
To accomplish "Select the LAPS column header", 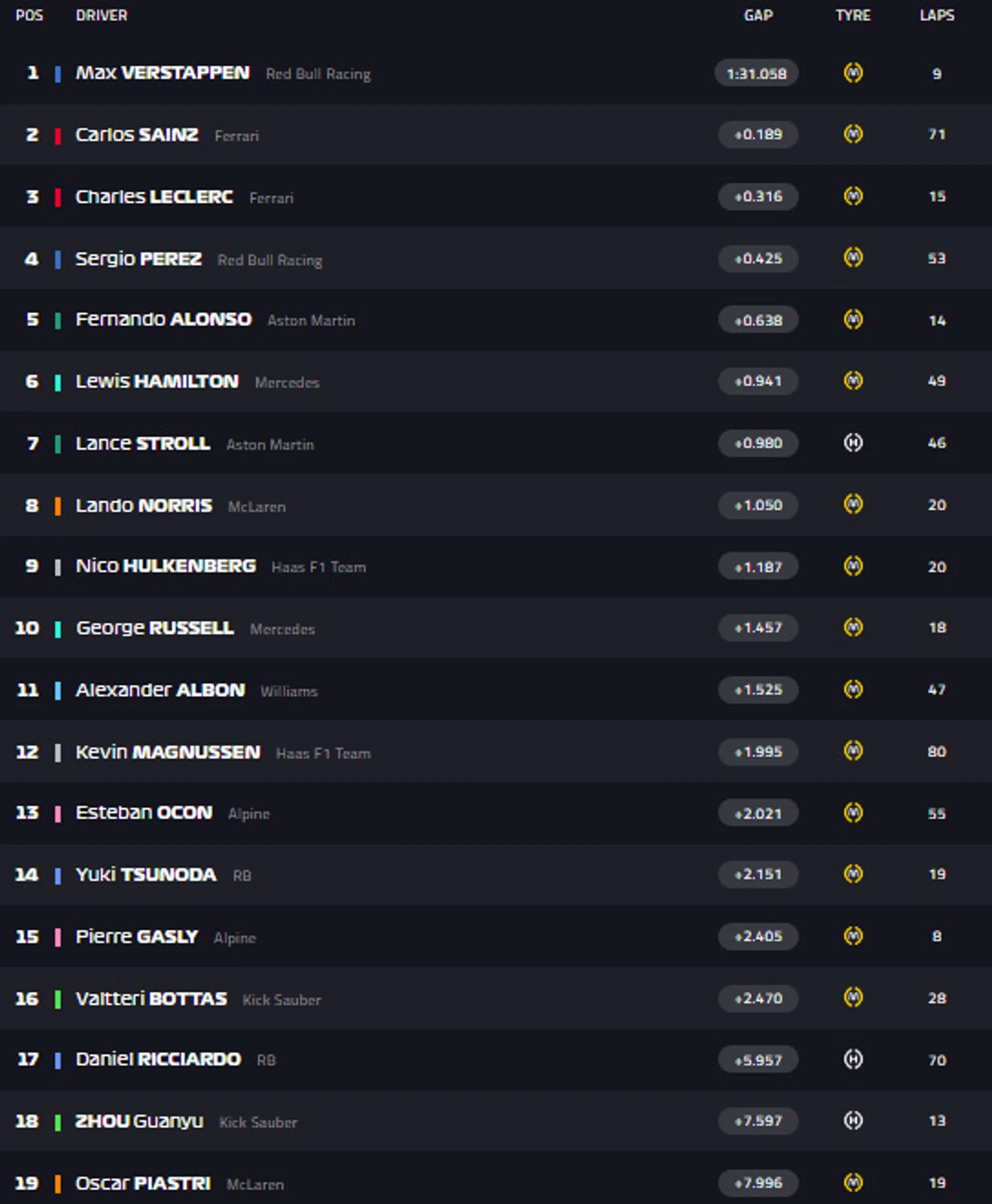I will (x=937, y=15).
